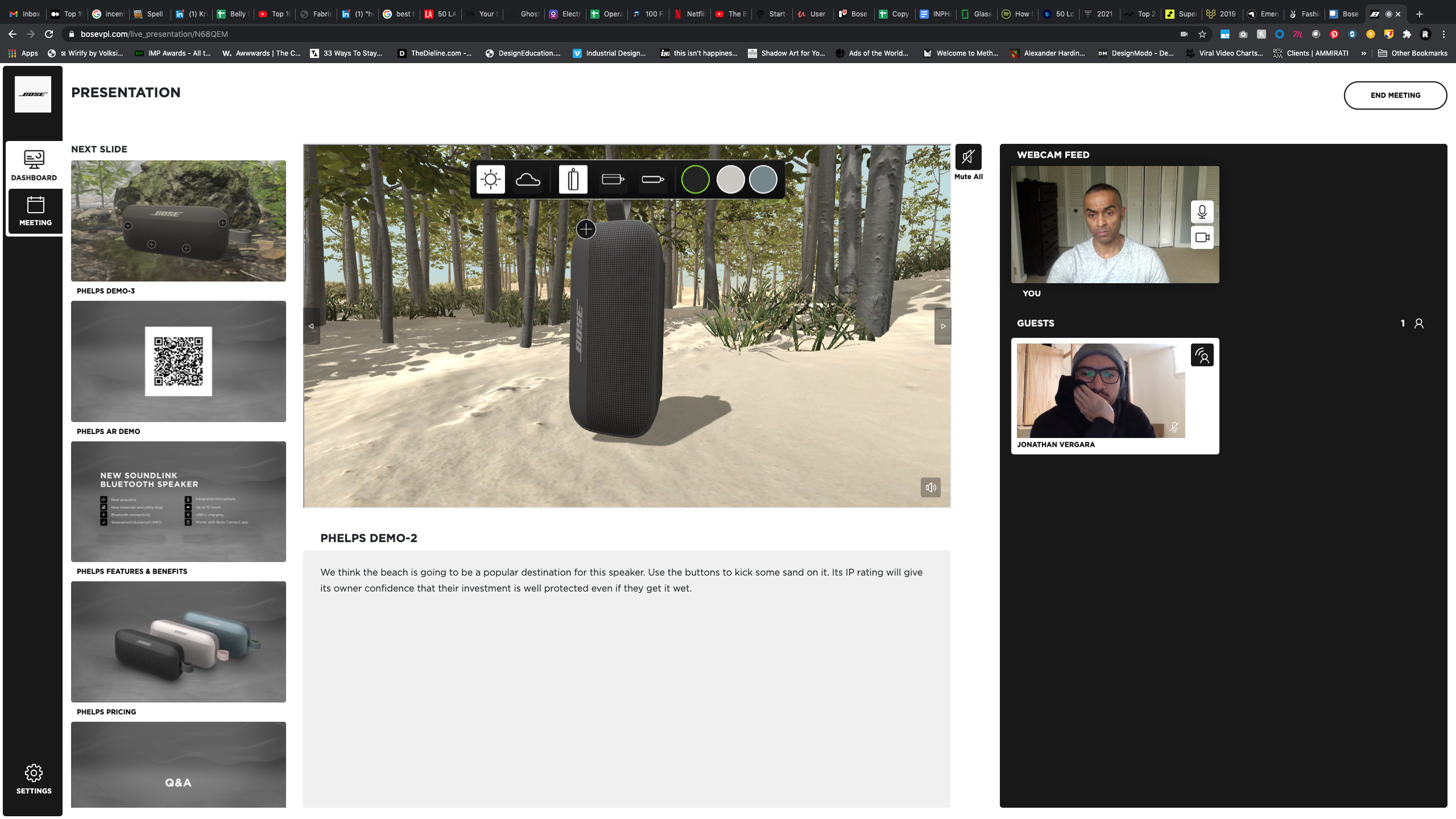Choose the upright speaker orientation
Image resolution: width=1456 pixels, height=819 pixels.
573,179
